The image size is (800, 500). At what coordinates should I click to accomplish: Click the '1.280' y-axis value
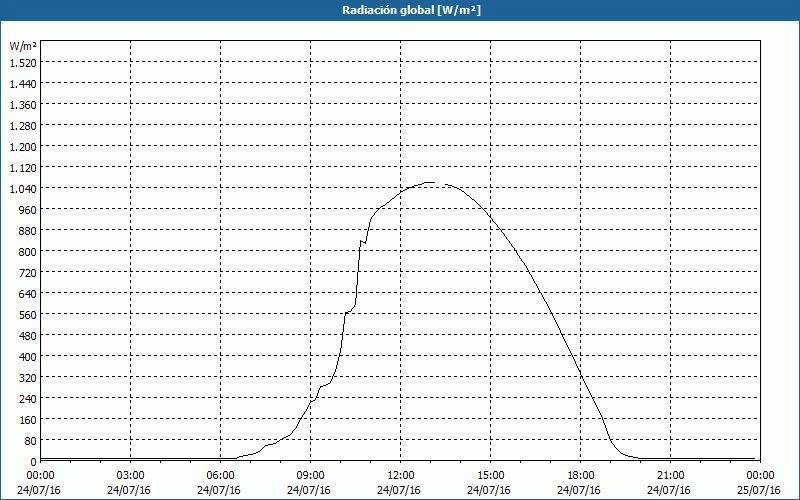click(23, 126)
